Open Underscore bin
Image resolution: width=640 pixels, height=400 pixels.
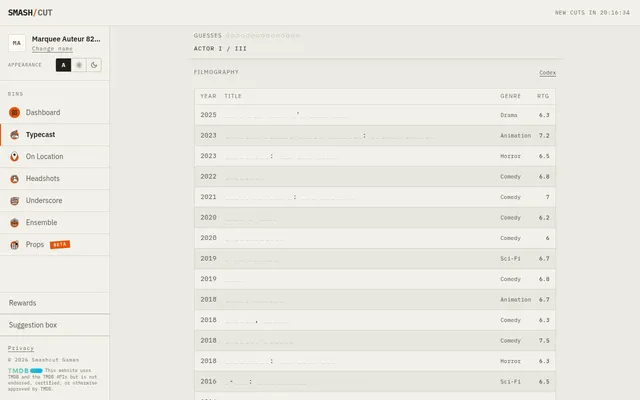coord(55,200)
